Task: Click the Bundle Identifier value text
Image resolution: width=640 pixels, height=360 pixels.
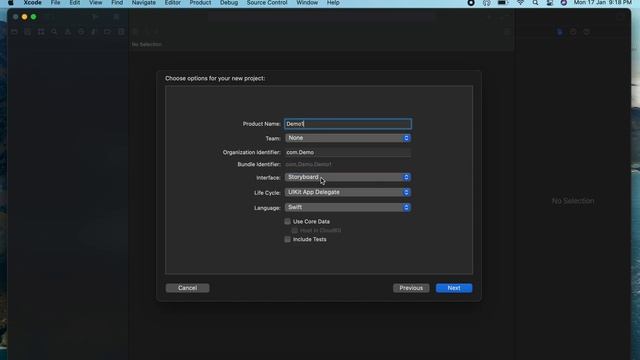Action: pos(309,164)
